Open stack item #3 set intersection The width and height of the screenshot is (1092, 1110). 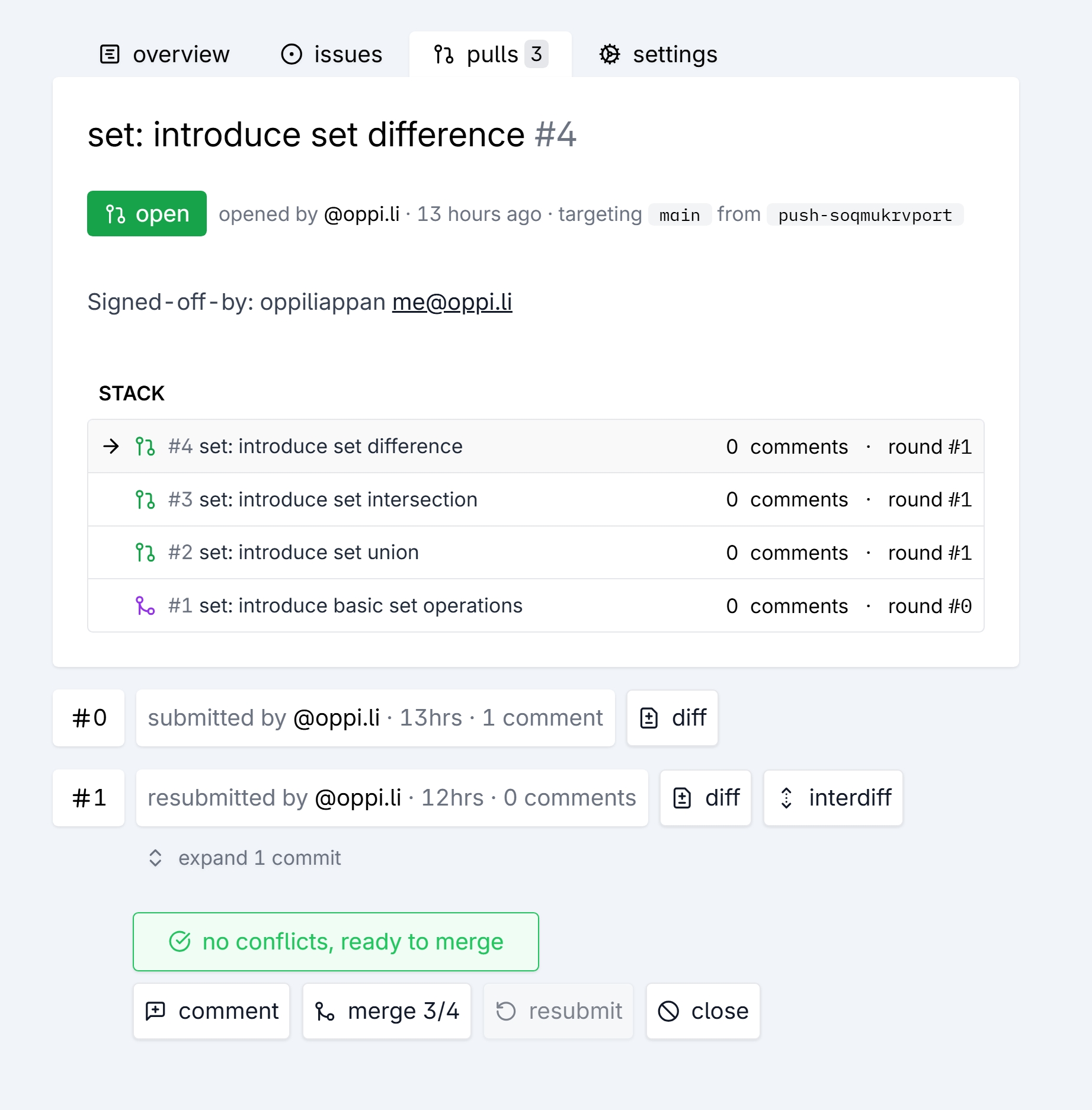(x=338, y=500)
